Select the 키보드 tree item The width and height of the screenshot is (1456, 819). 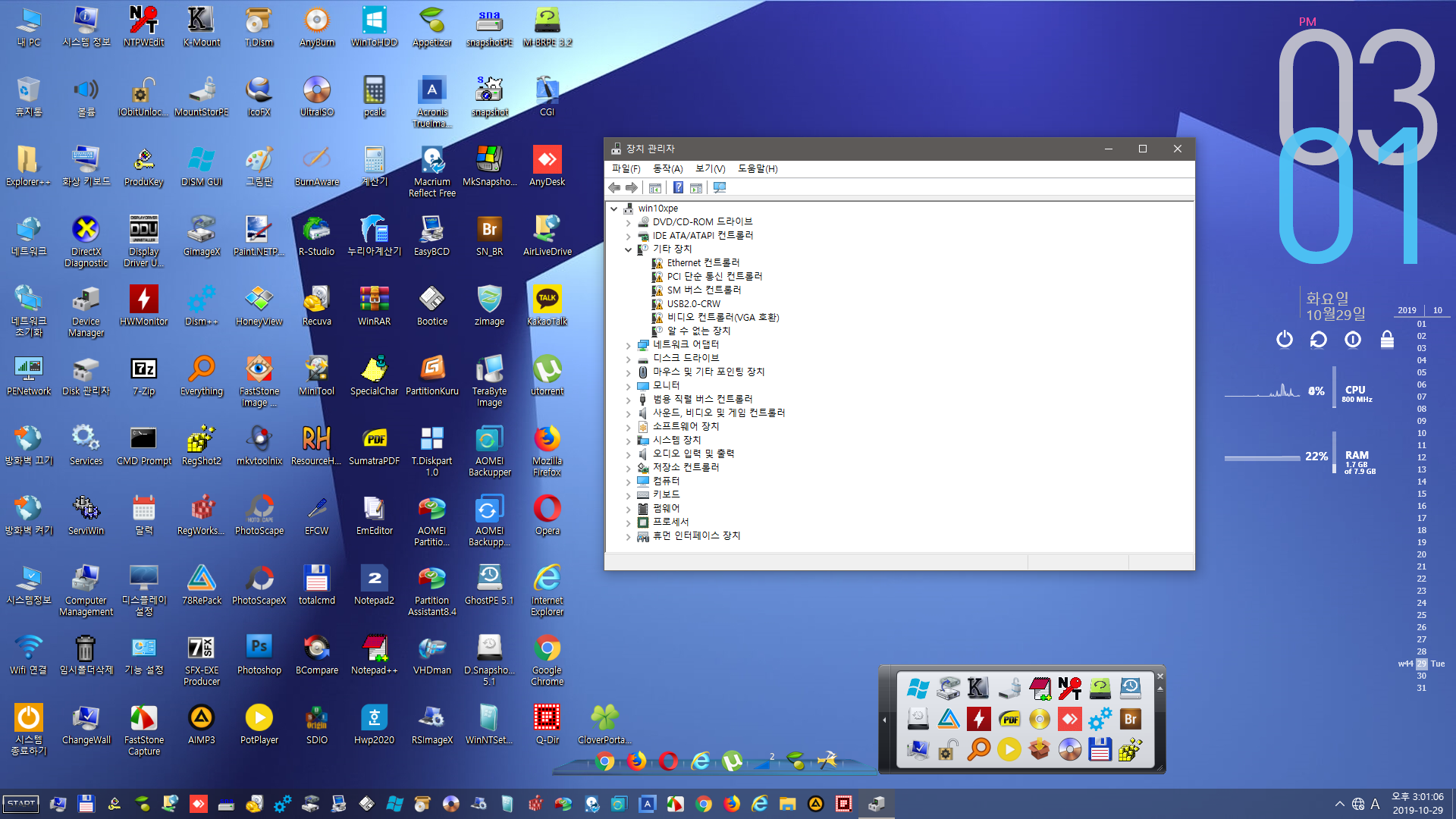666,495
